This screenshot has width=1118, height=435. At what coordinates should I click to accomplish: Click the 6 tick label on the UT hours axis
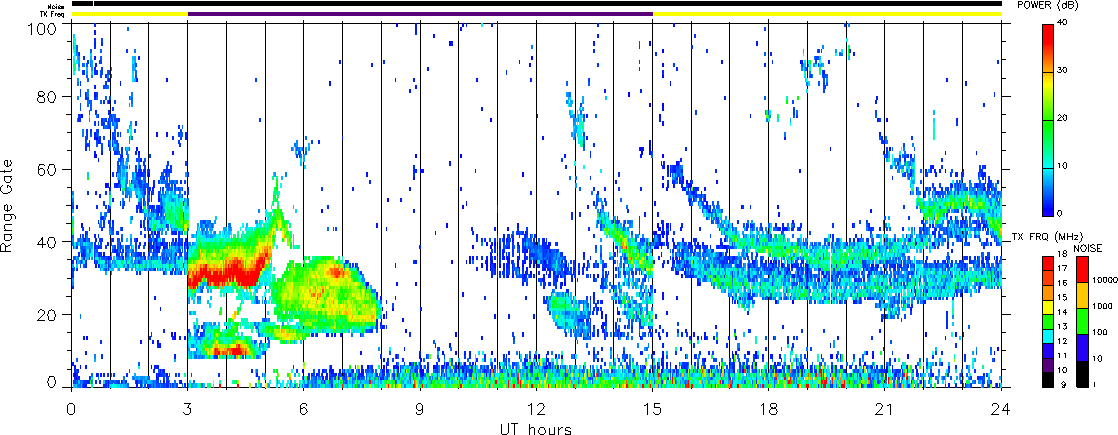(x=304, y=409)
